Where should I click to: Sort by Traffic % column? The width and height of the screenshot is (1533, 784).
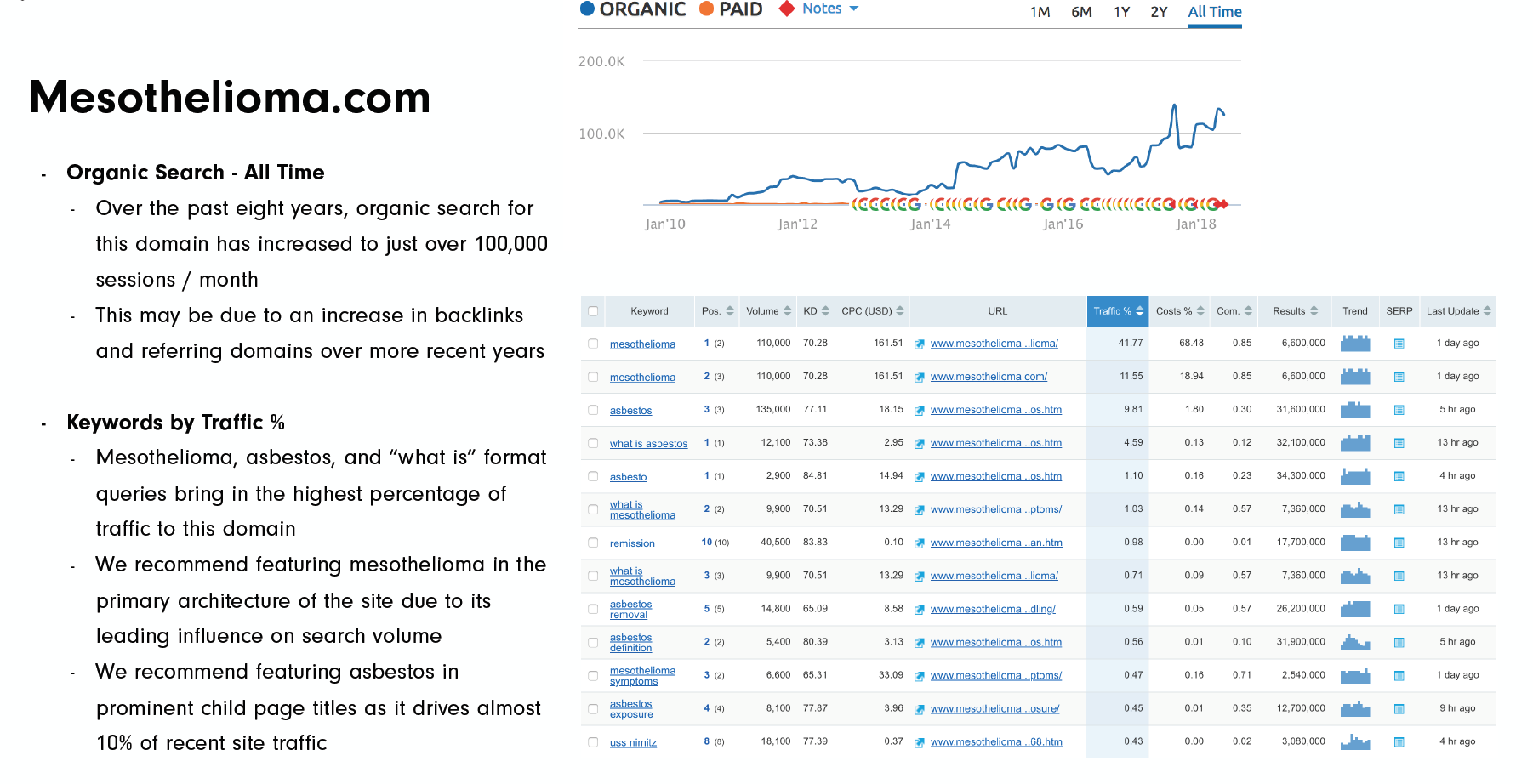[1118, 311]
